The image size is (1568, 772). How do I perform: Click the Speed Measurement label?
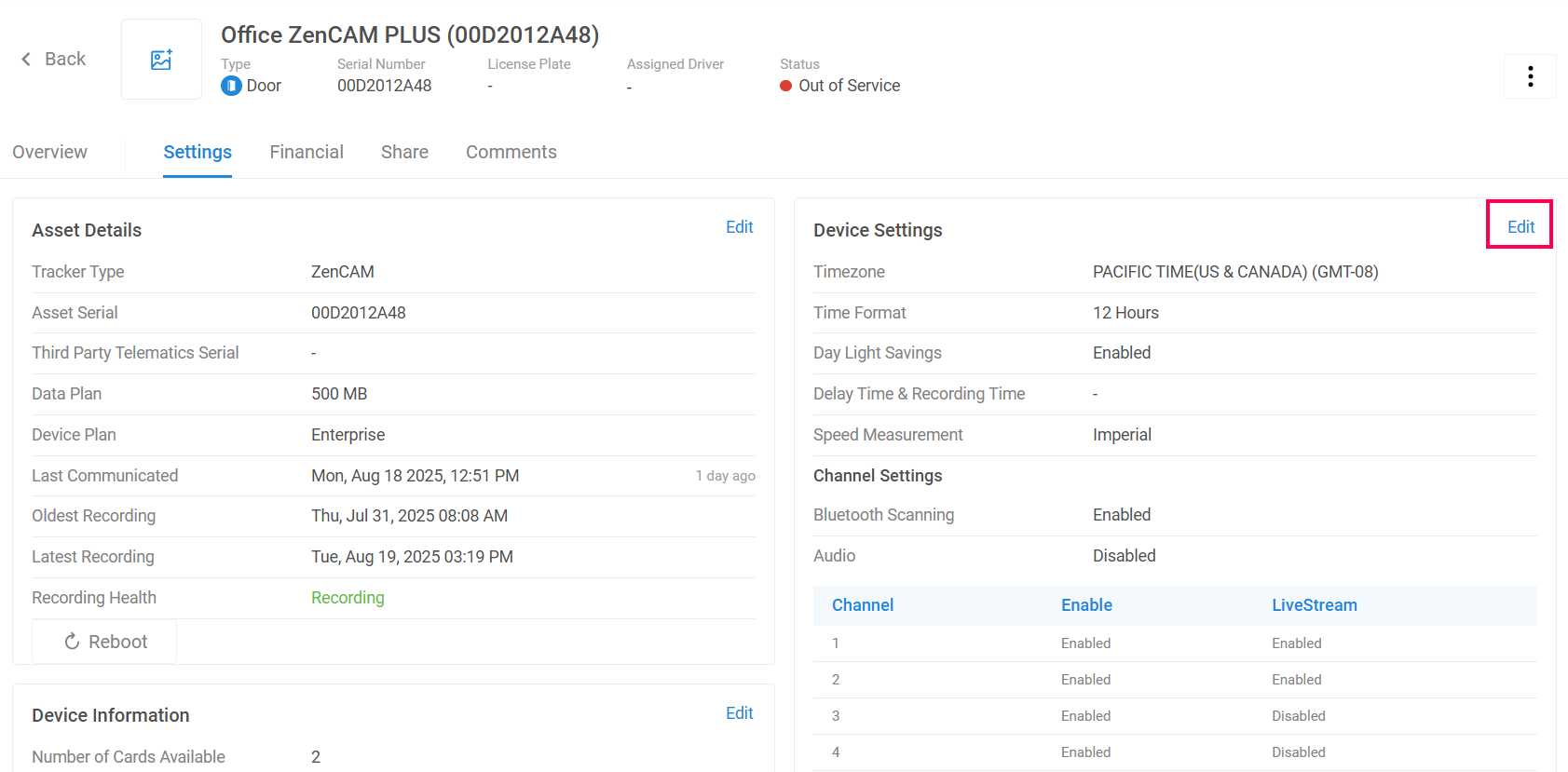[888, 435]
